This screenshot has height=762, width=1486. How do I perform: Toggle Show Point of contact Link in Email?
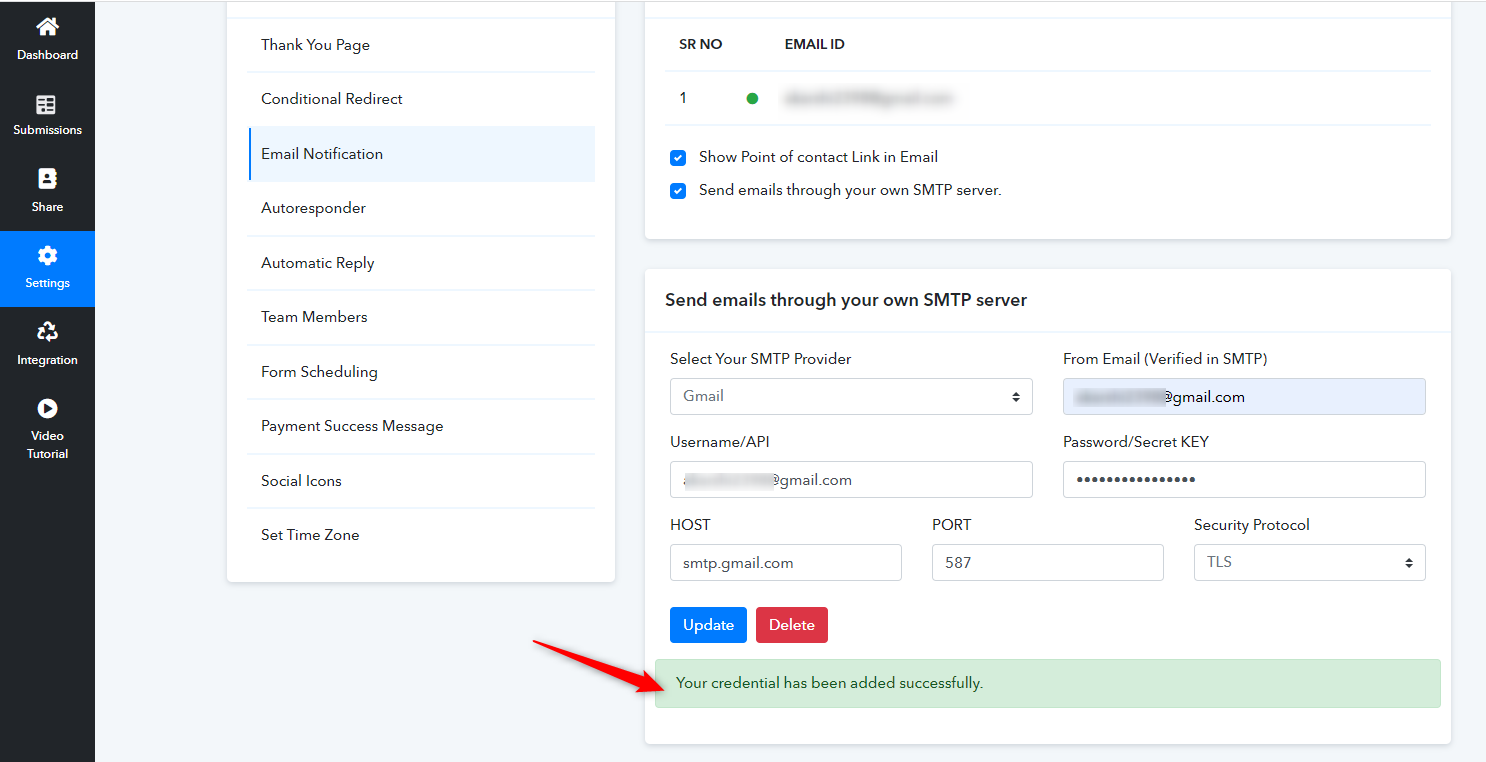point(678,158)
